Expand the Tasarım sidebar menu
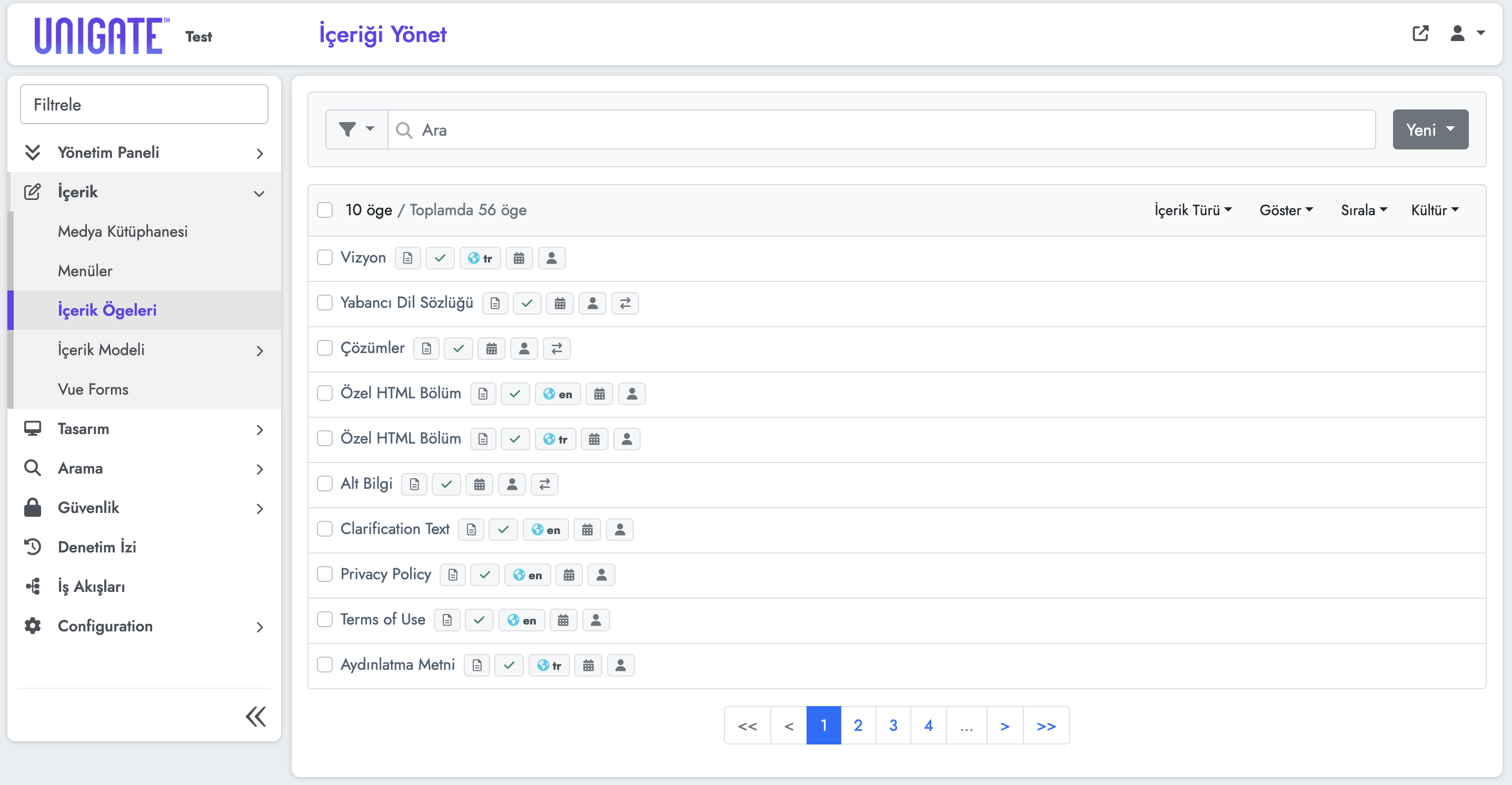 click(x=144, y=429)
